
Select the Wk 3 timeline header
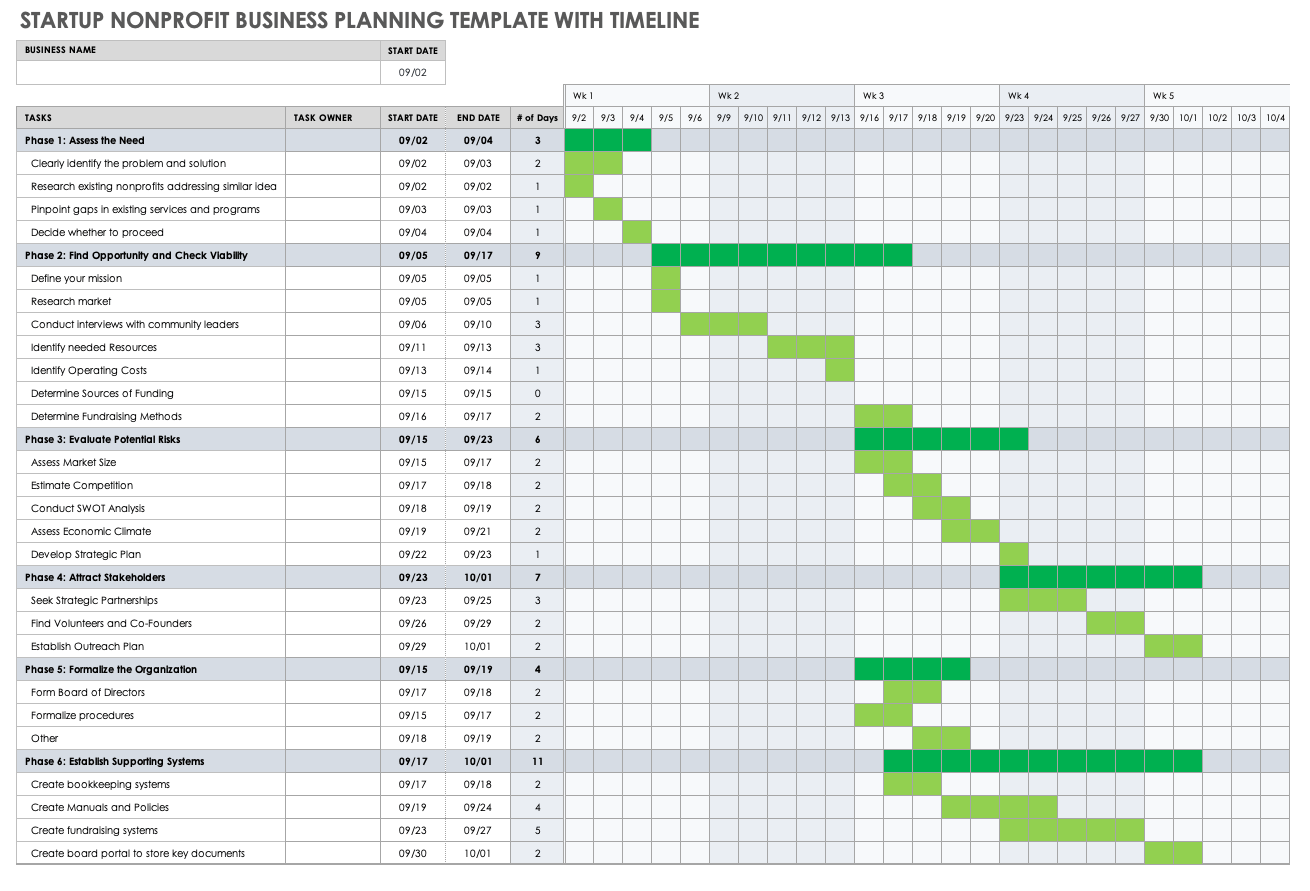pyautogui.click(x=927, y=96)
